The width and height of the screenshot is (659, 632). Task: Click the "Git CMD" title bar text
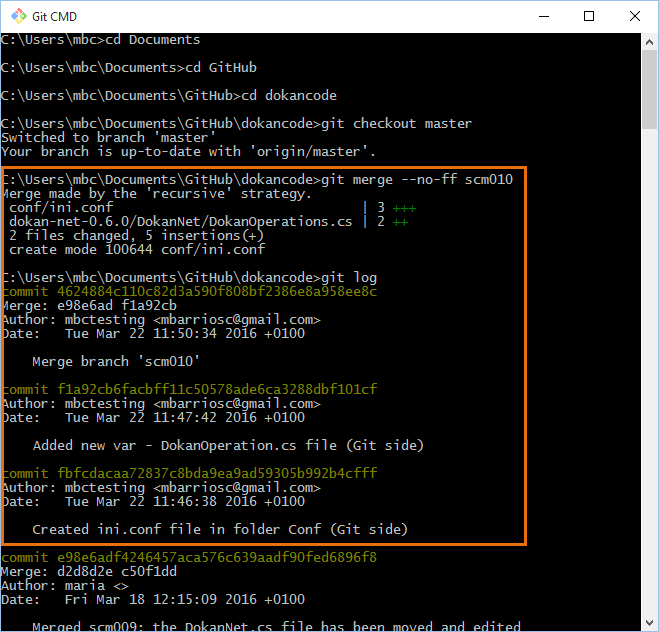55,16
